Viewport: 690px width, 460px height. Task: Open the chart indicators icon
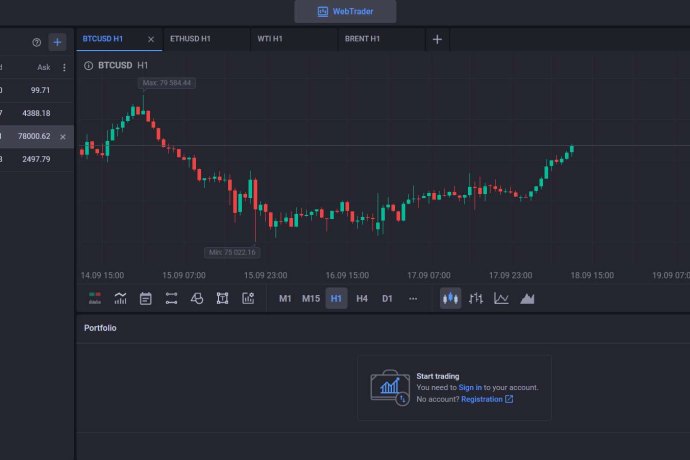[x=120, y=298]
